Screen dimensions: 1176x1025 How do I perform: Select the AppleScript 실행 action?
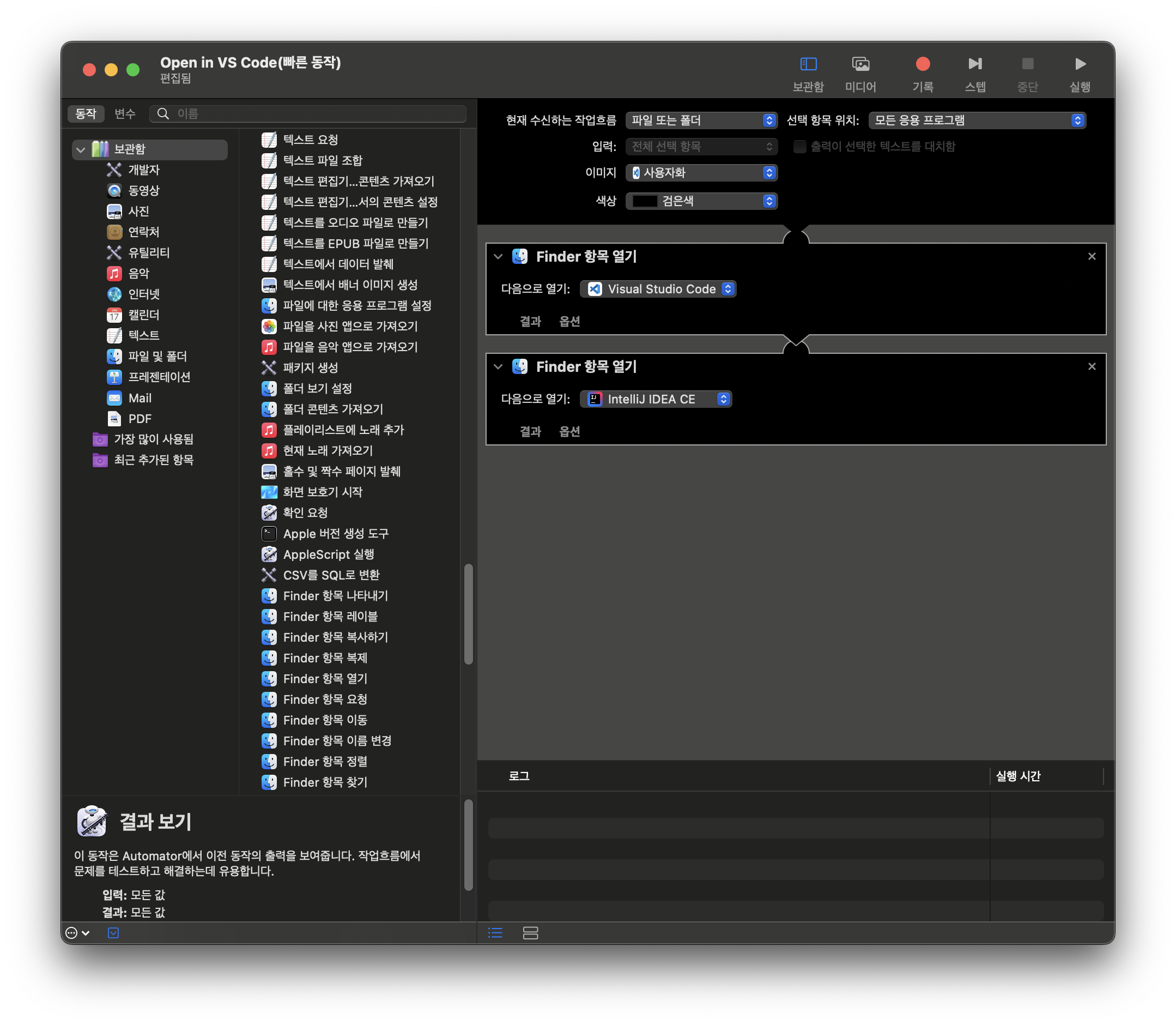[328, 554]
